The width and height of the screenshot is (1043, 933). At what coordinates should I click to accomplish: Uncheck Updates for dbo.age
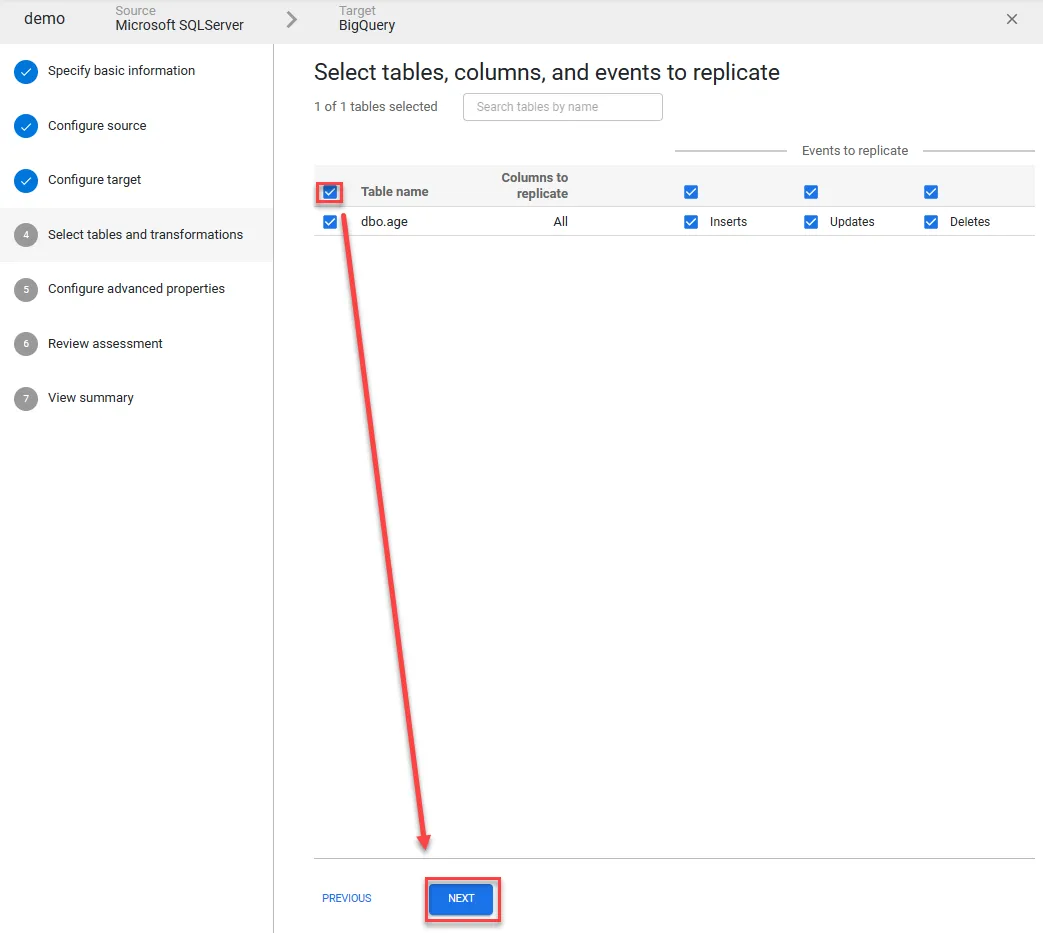click(811, 222)
